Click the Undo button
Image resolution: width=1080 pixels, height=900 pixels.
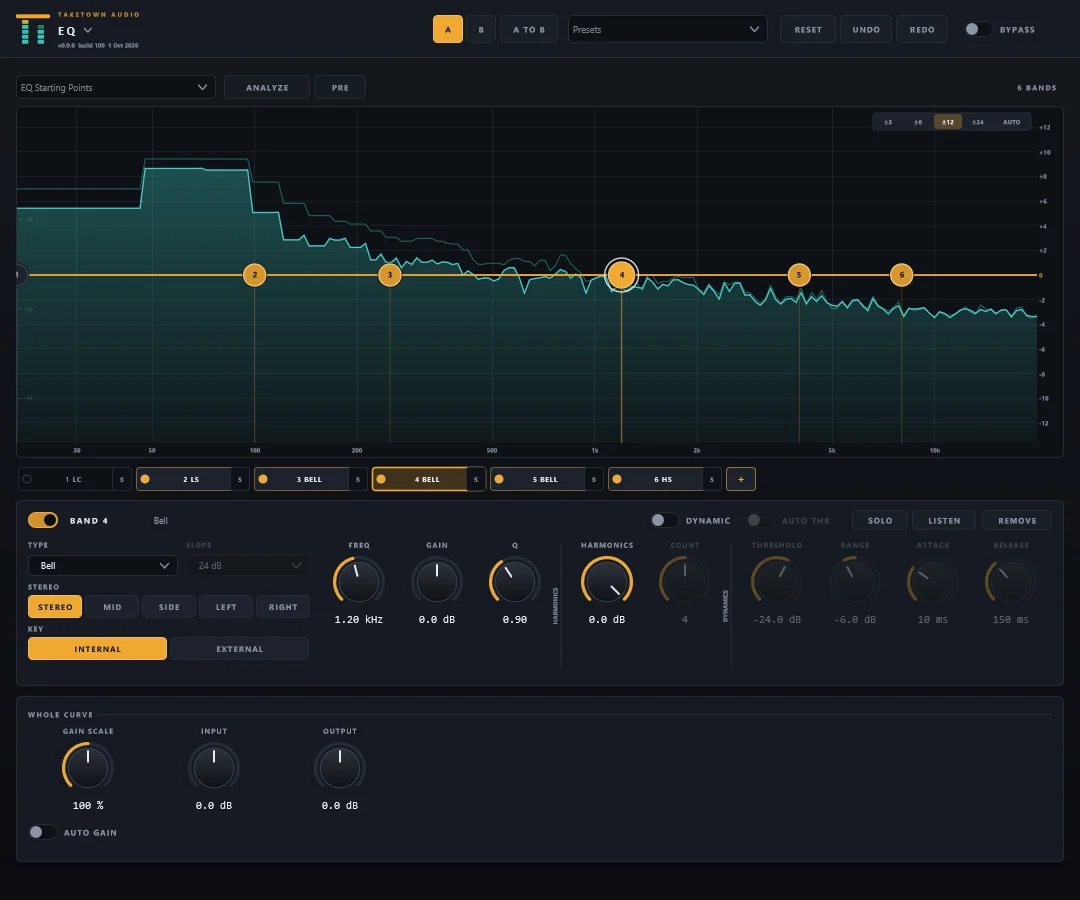[866, 30]
